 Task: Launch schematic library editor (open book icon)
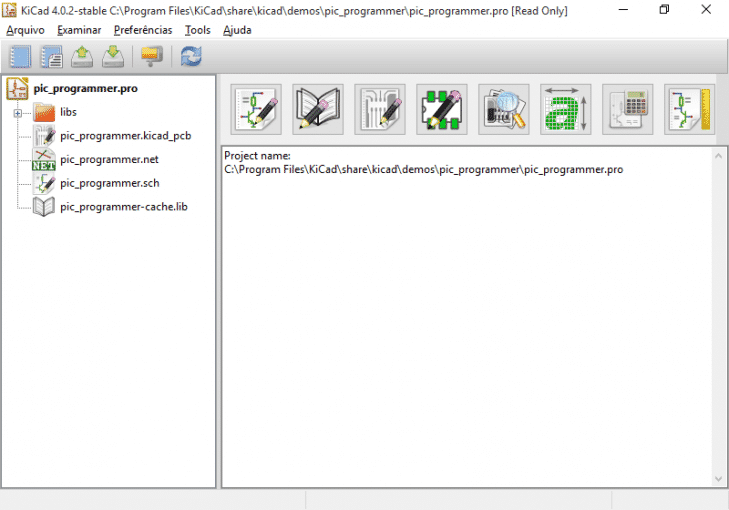coord(318,109)
